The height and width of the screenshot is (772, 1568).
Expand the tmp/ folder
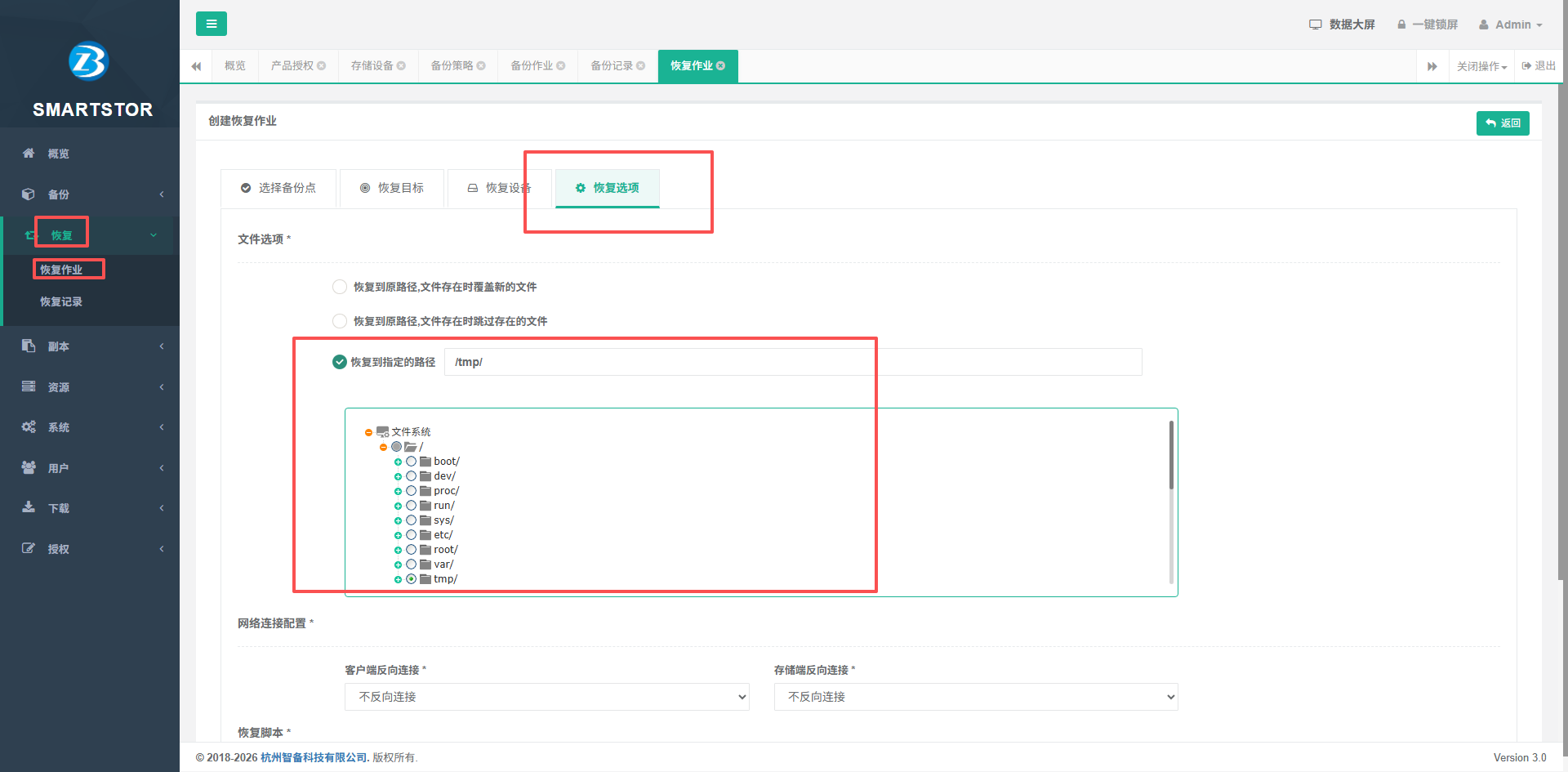(398, 579)
